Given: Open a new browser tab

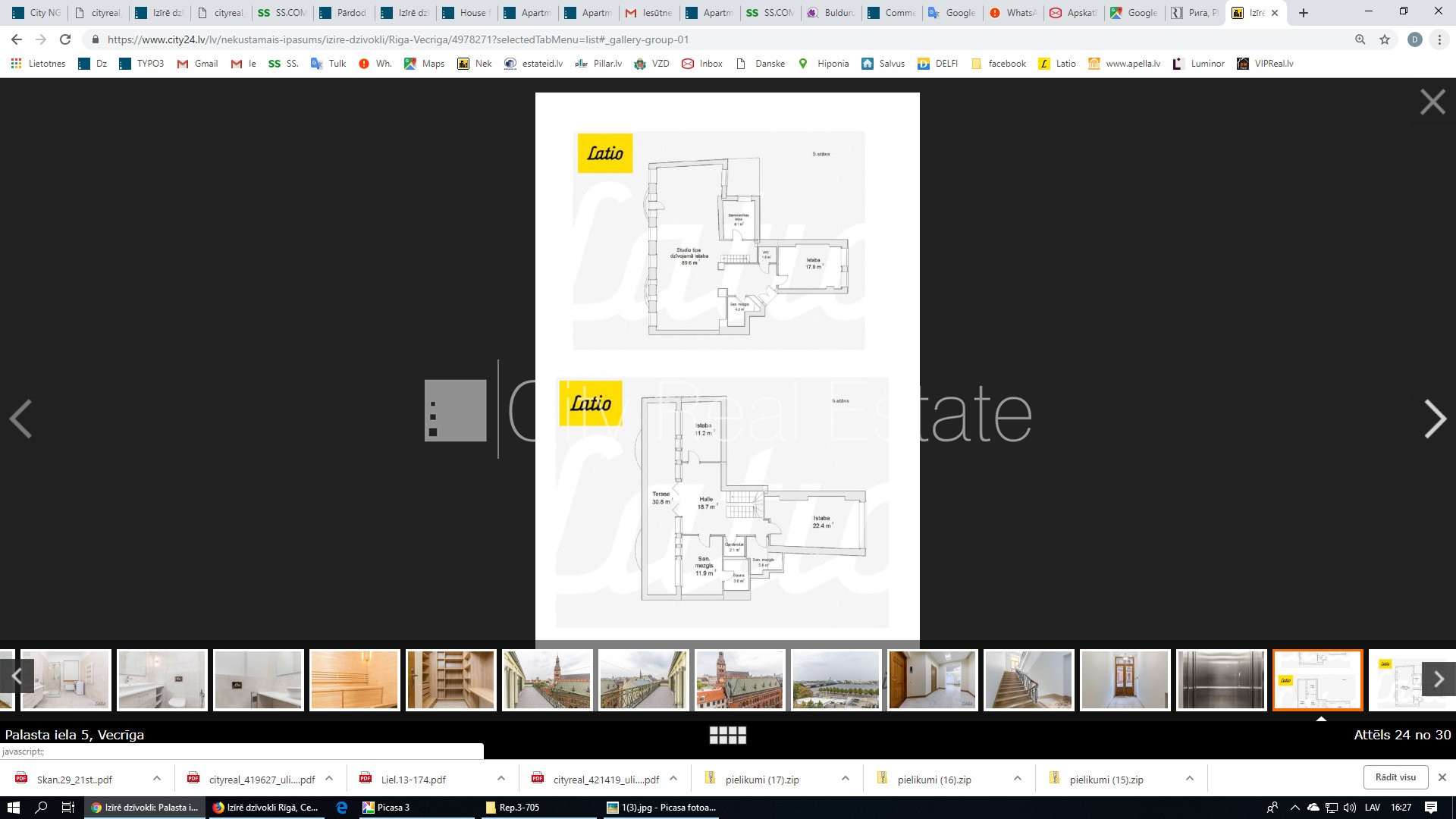Looking at the screenshot, I should [1304, 13].
